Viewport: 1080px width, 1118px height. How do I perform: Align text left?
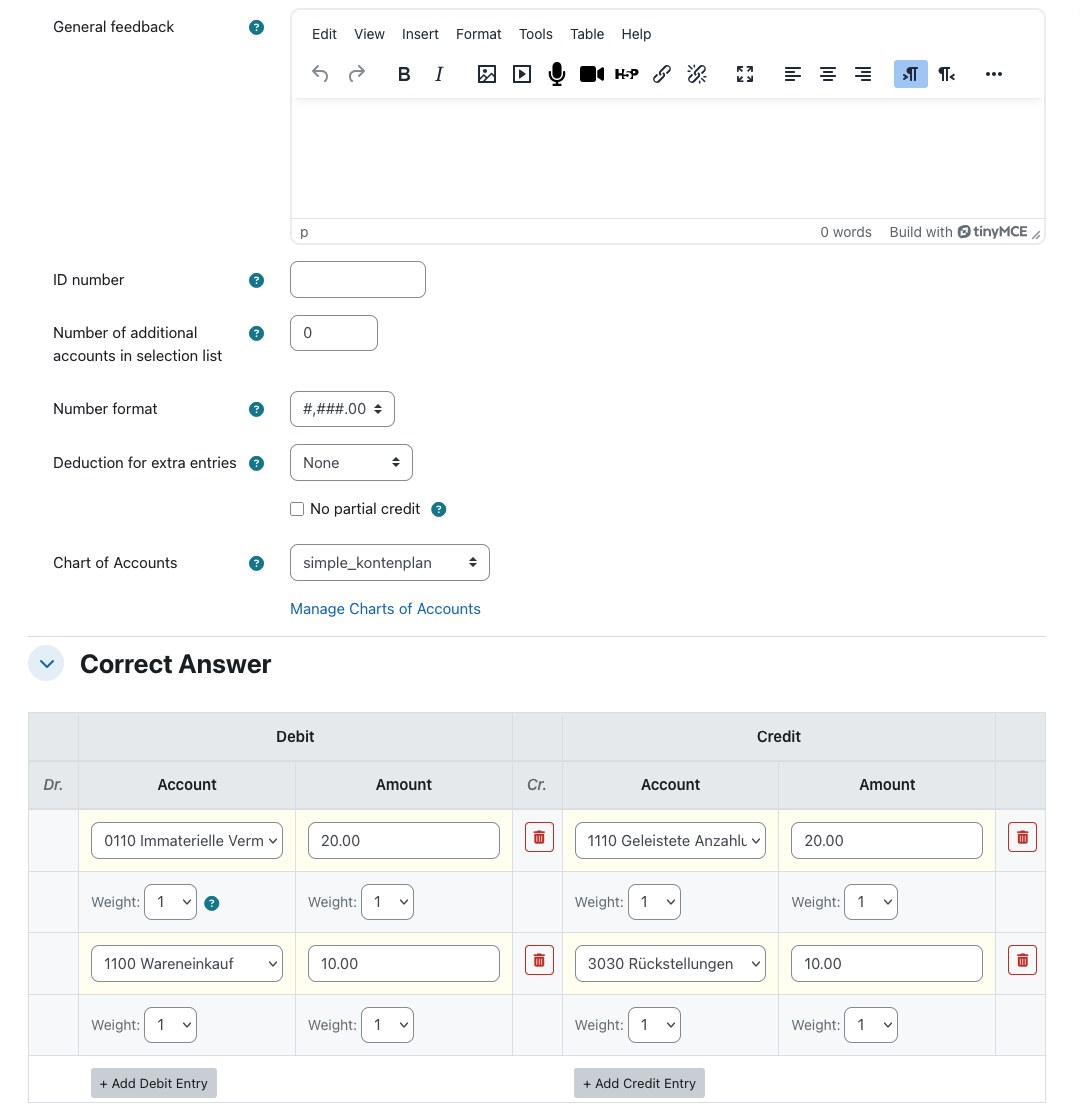(x=793, y=74)
